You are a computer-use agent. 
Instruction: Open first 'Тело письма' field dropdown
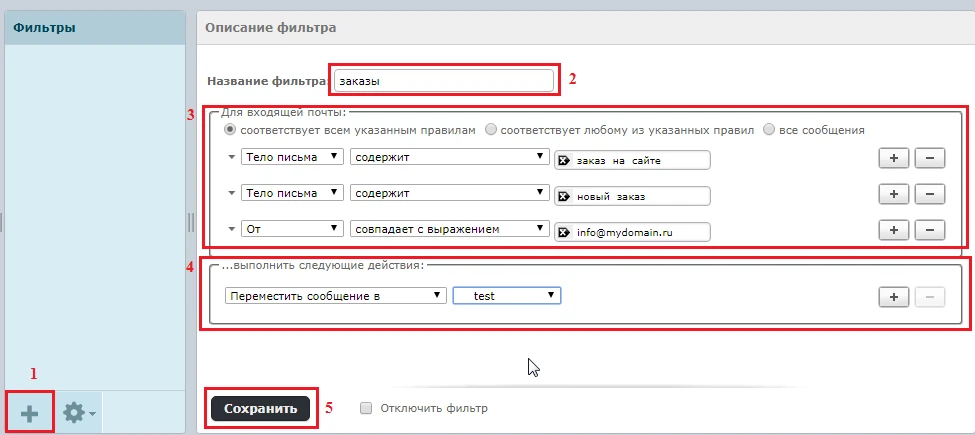point(292,157)
